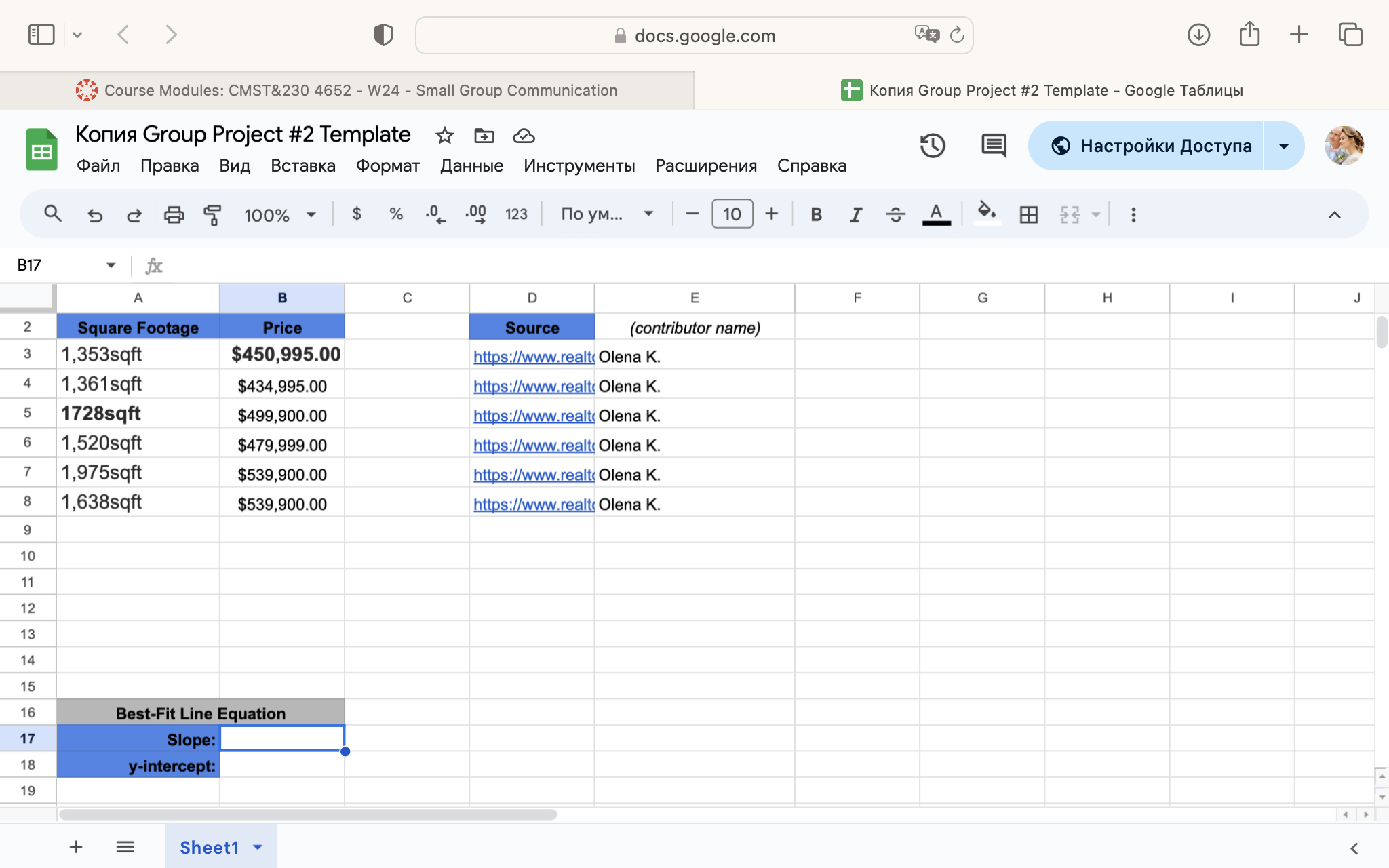
Task: Open the text color picker
Action: pos(936,215)
